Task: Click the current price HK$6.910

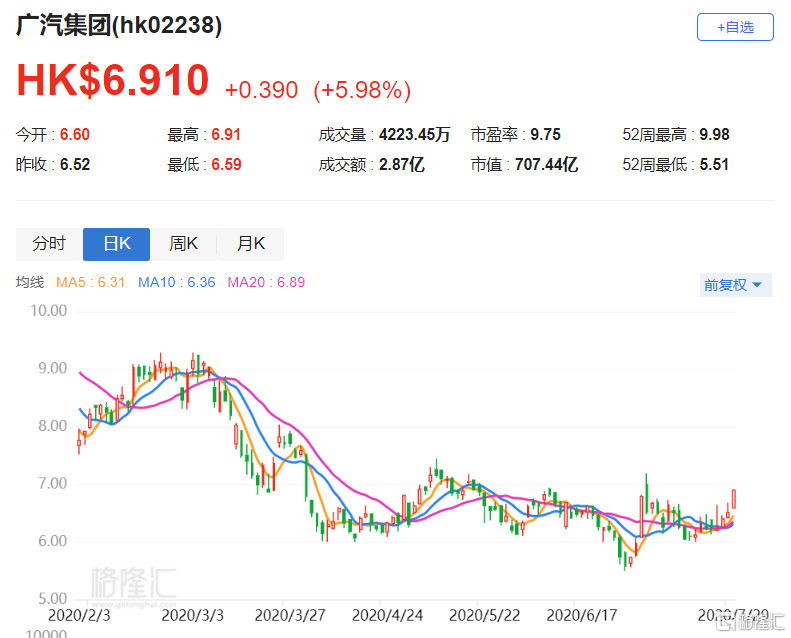Action: pos(112,80)
